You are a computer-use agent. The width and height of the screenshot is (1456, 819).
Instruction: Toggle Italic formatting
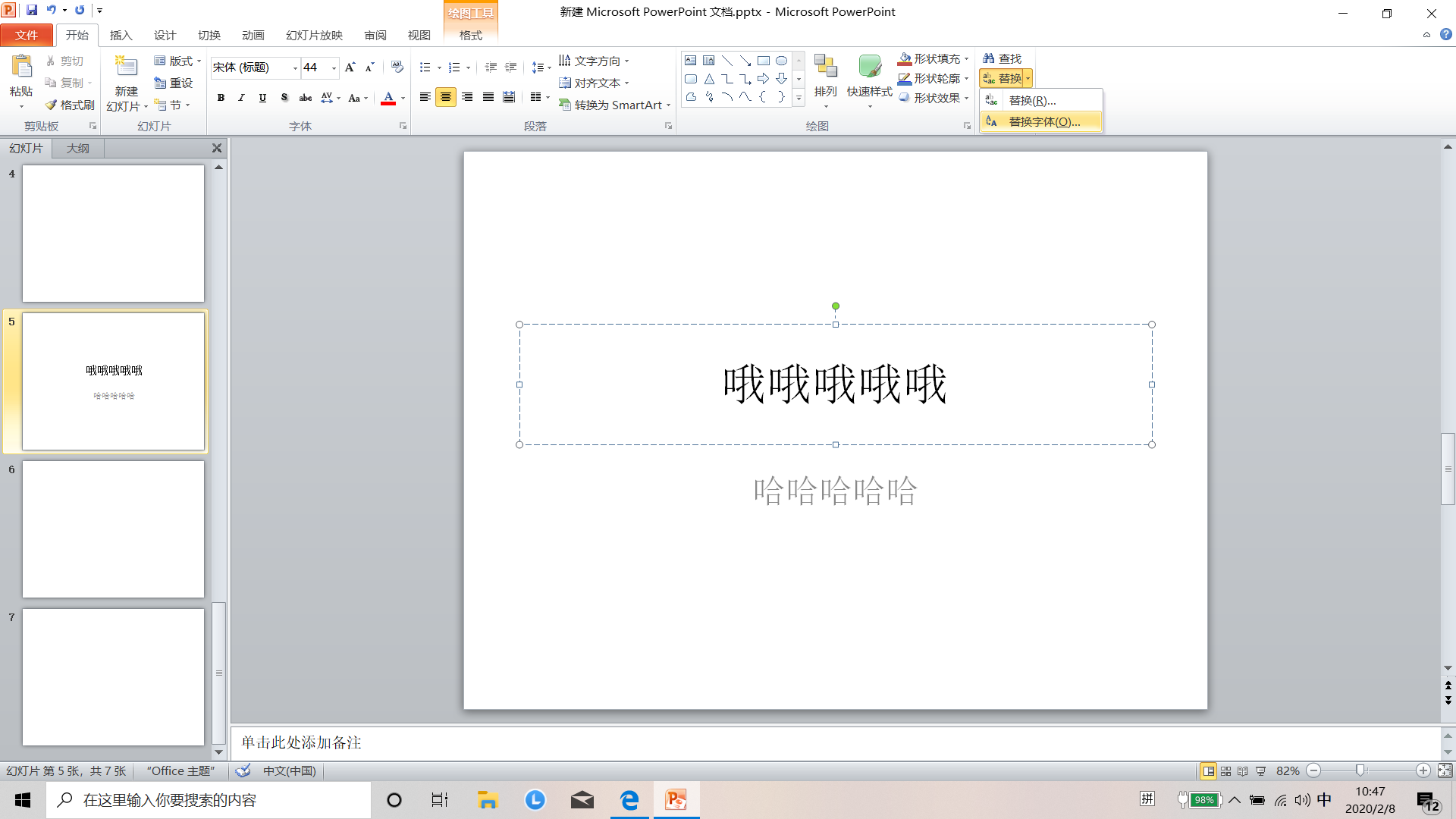point(241,97)
